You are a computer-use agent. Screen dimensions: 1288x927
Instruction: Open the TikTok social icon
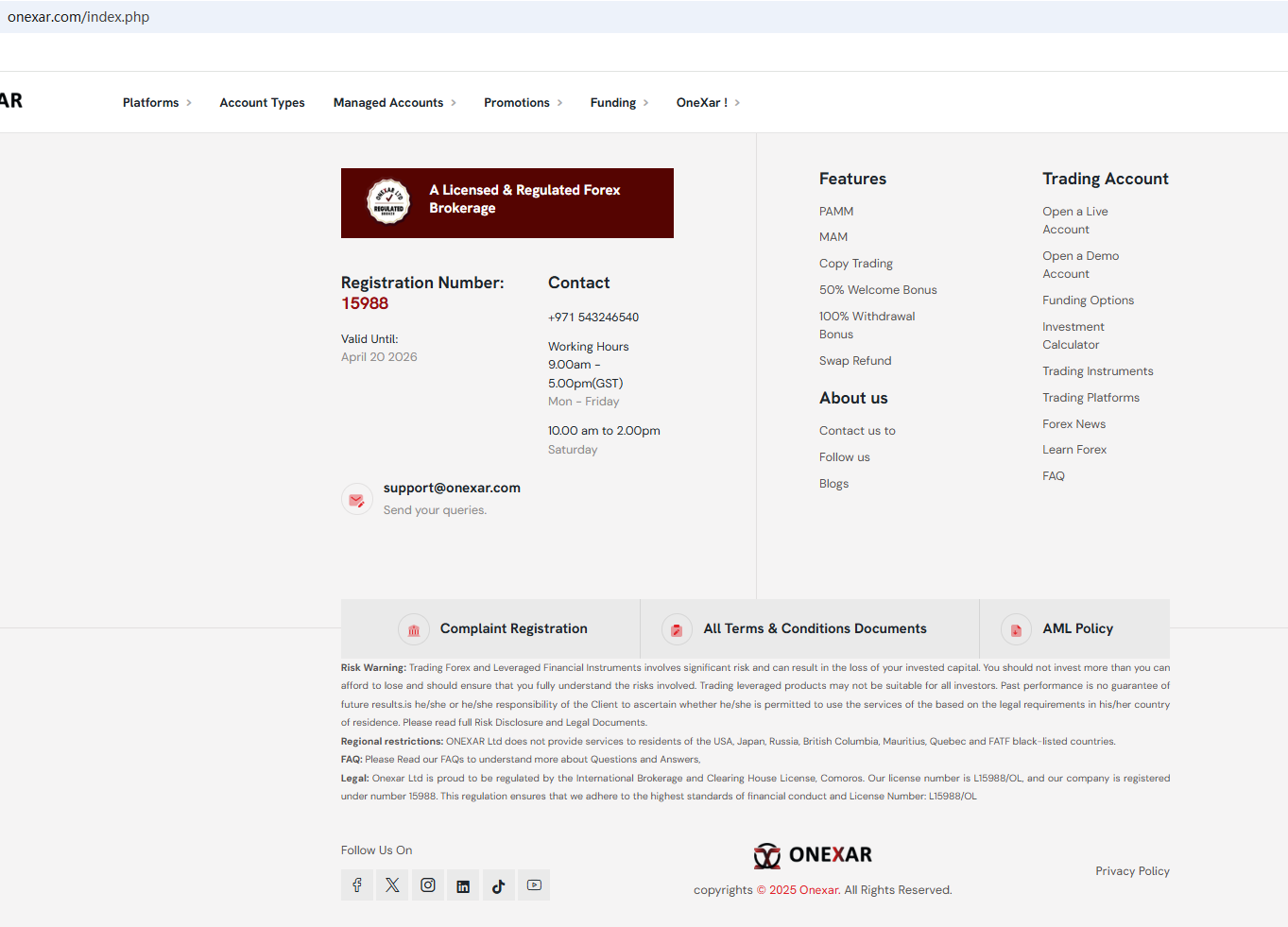pos(499,885)
